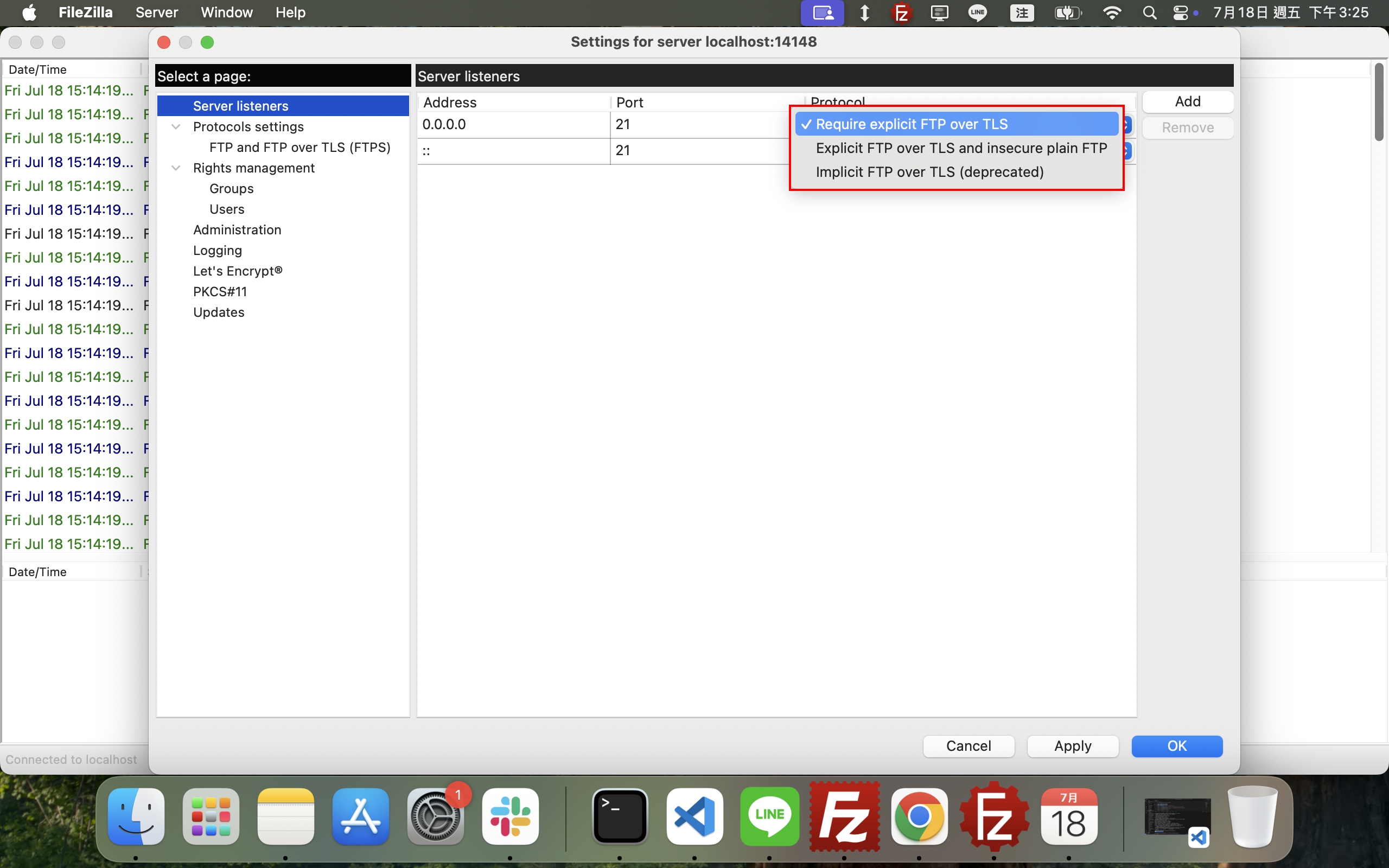Choose Implicit FTP over TLS (deprecated)
This screenshot has height=868, width=1389.
pyautogui.click(x=956, y=172)
